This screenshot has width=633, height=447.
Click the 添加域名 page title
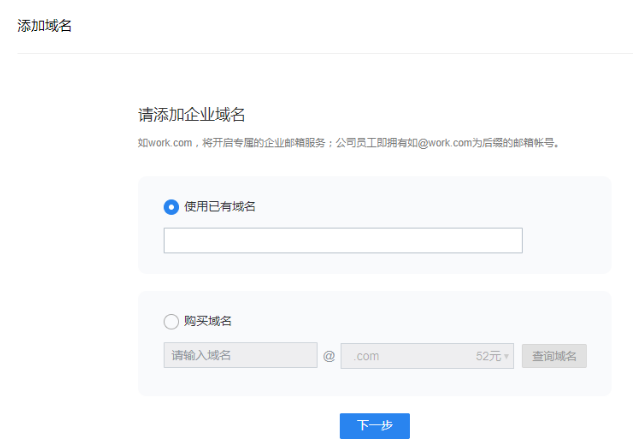coord(45,26)
